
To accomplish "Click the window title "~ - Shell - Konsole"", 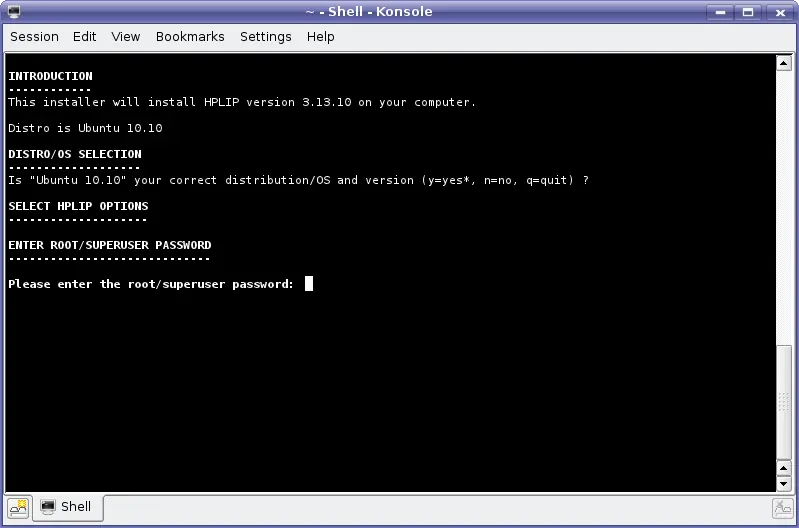I will coord(369,11).
